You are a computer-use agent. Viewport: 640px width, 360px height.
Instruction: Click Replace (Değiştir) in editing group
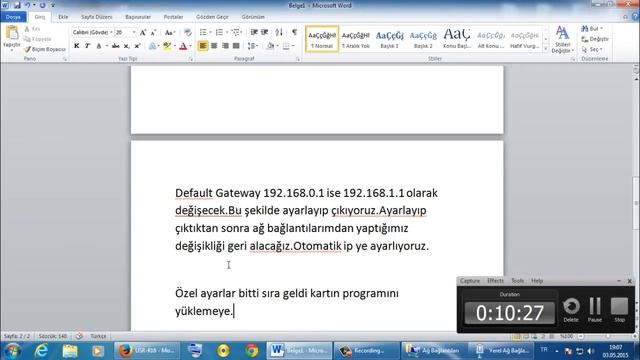[595, 39]
